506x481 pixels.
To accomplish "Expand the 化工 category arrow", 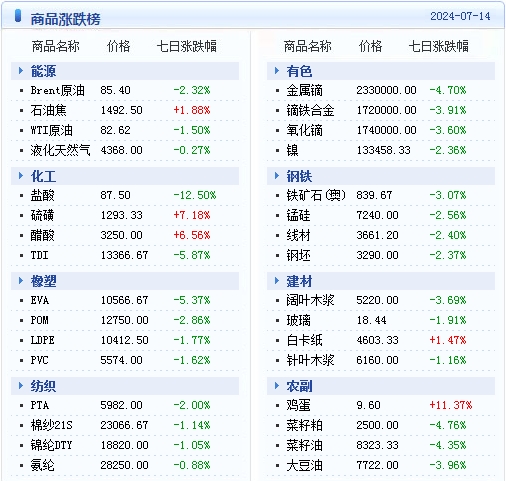I will pyautogui.click(x=21, y=176).
